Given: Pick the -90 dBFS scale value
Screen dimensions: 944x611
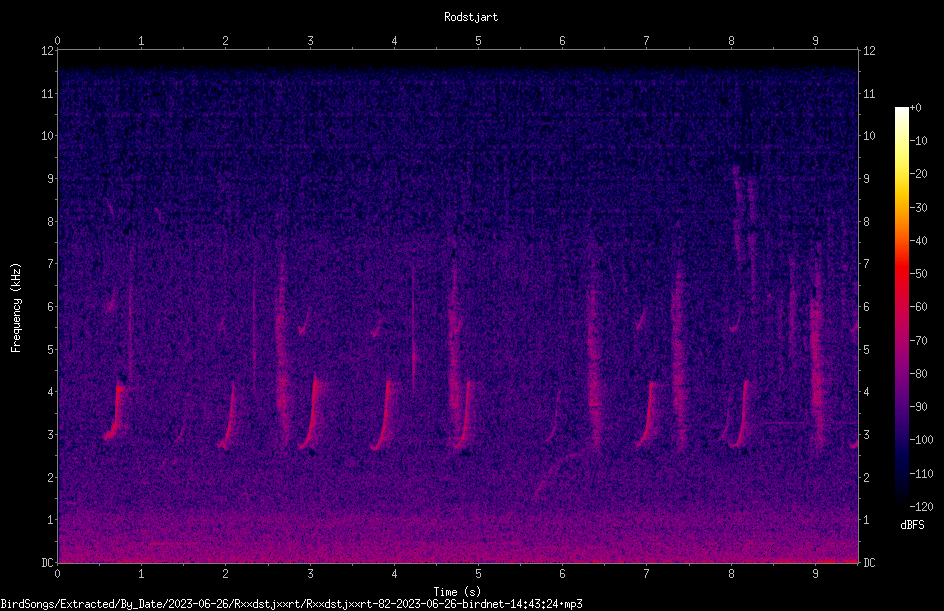Looking at the screenshot, I should (x=919, y=407).
